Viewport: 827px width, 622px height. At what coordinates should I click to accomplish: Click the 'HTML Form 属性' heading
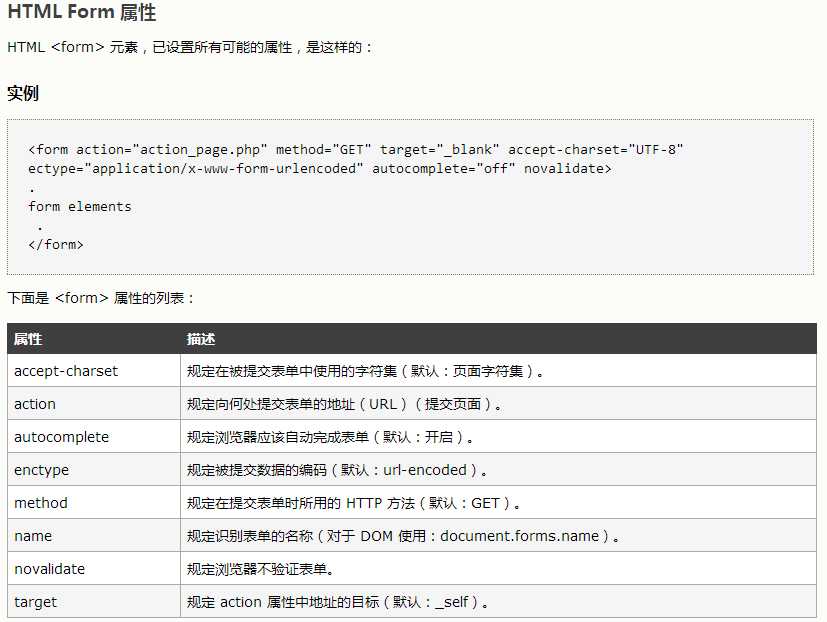pos(82,12)
